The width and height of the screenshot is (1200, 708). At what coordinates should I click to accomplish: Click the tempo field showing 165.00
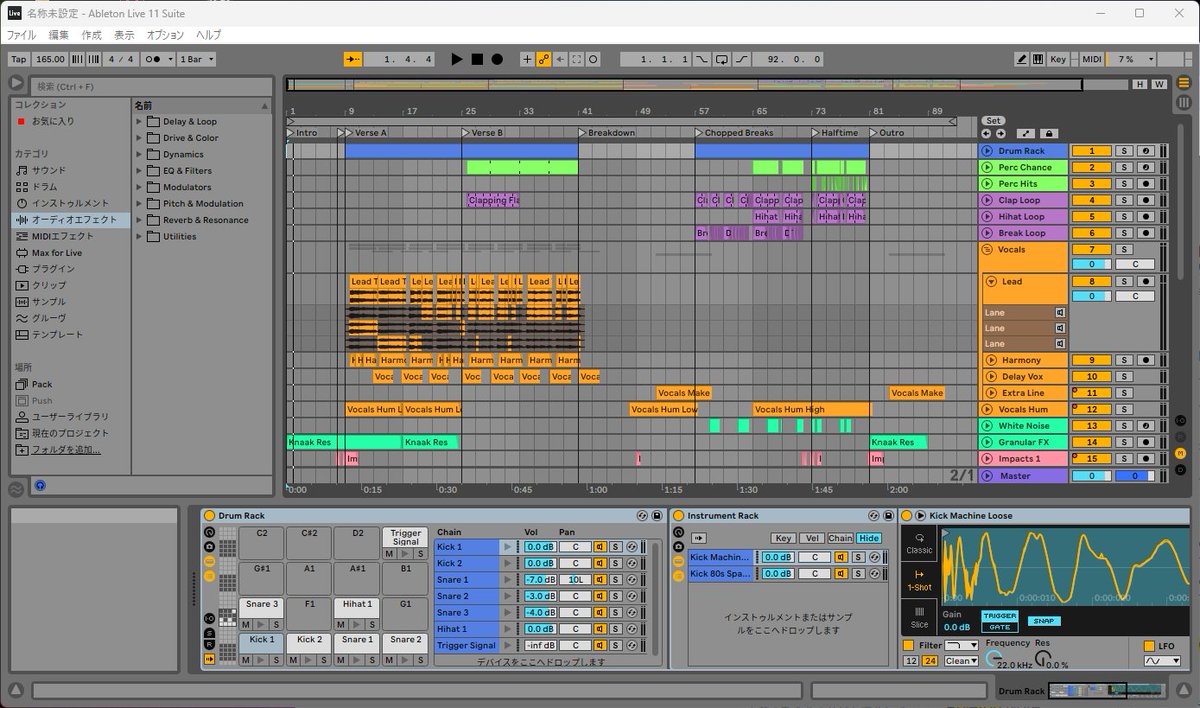click(50, 59)
